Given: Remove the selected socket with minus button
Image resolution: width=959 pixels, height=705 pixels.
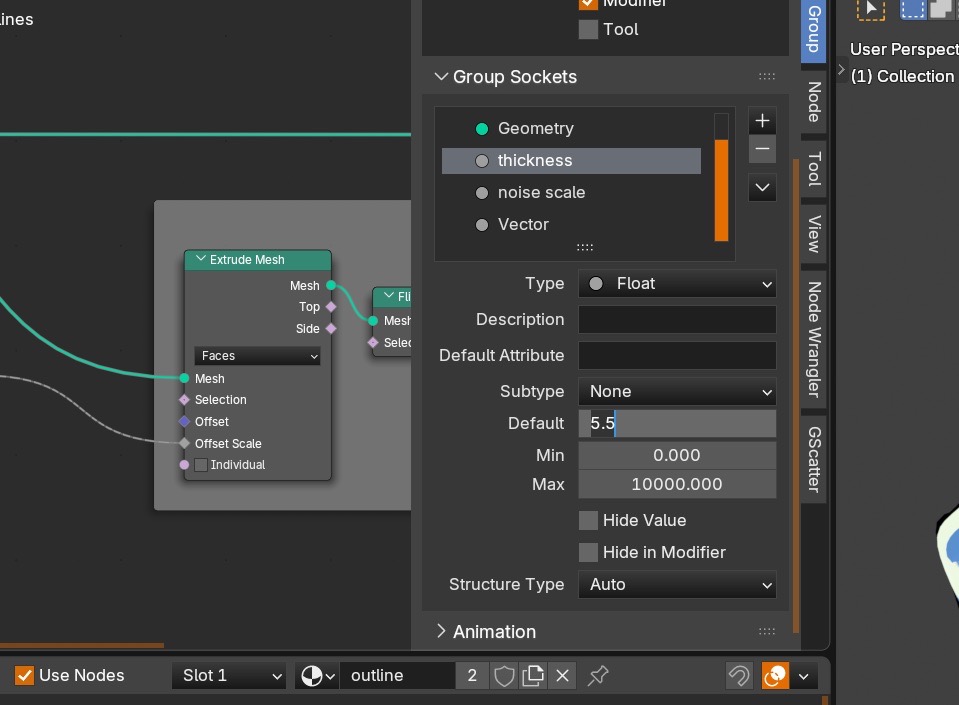Looking at the screenshot, I should click(x=762, y=149).
